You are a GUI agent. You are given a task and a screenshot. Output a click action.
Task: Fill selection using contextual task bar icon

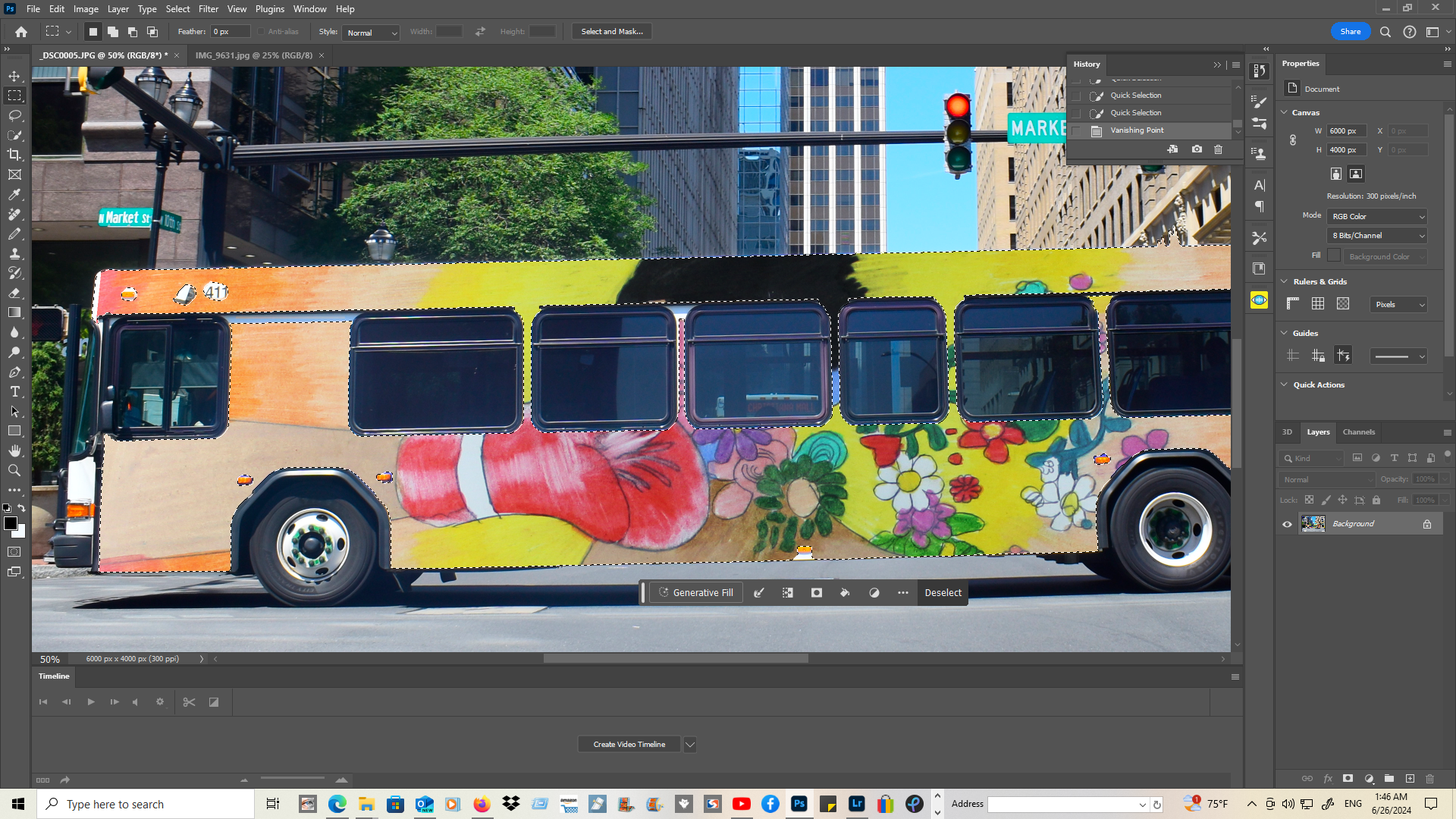click(845, 592)
